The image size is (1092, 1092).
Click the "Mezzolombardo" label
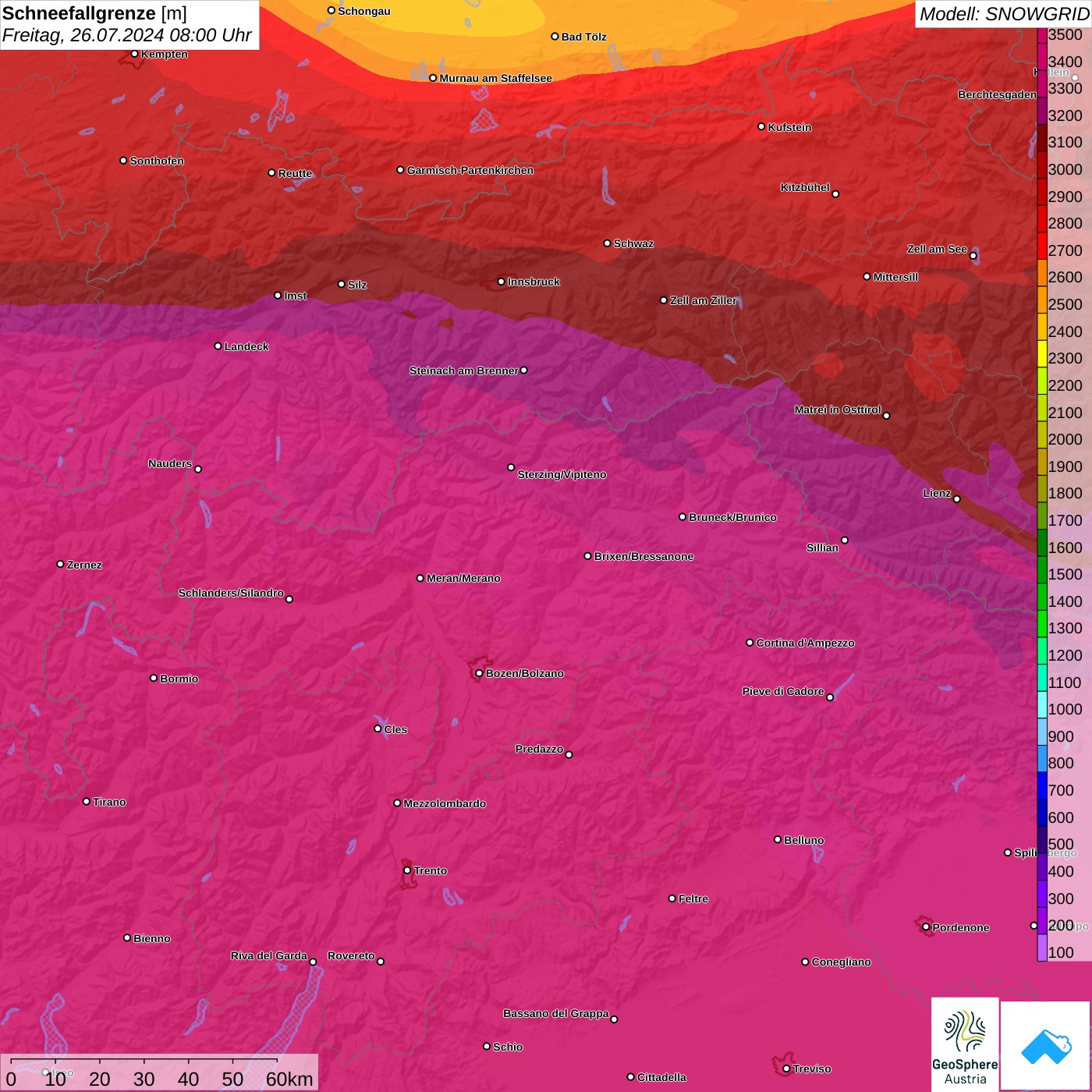tap(445, 803)
